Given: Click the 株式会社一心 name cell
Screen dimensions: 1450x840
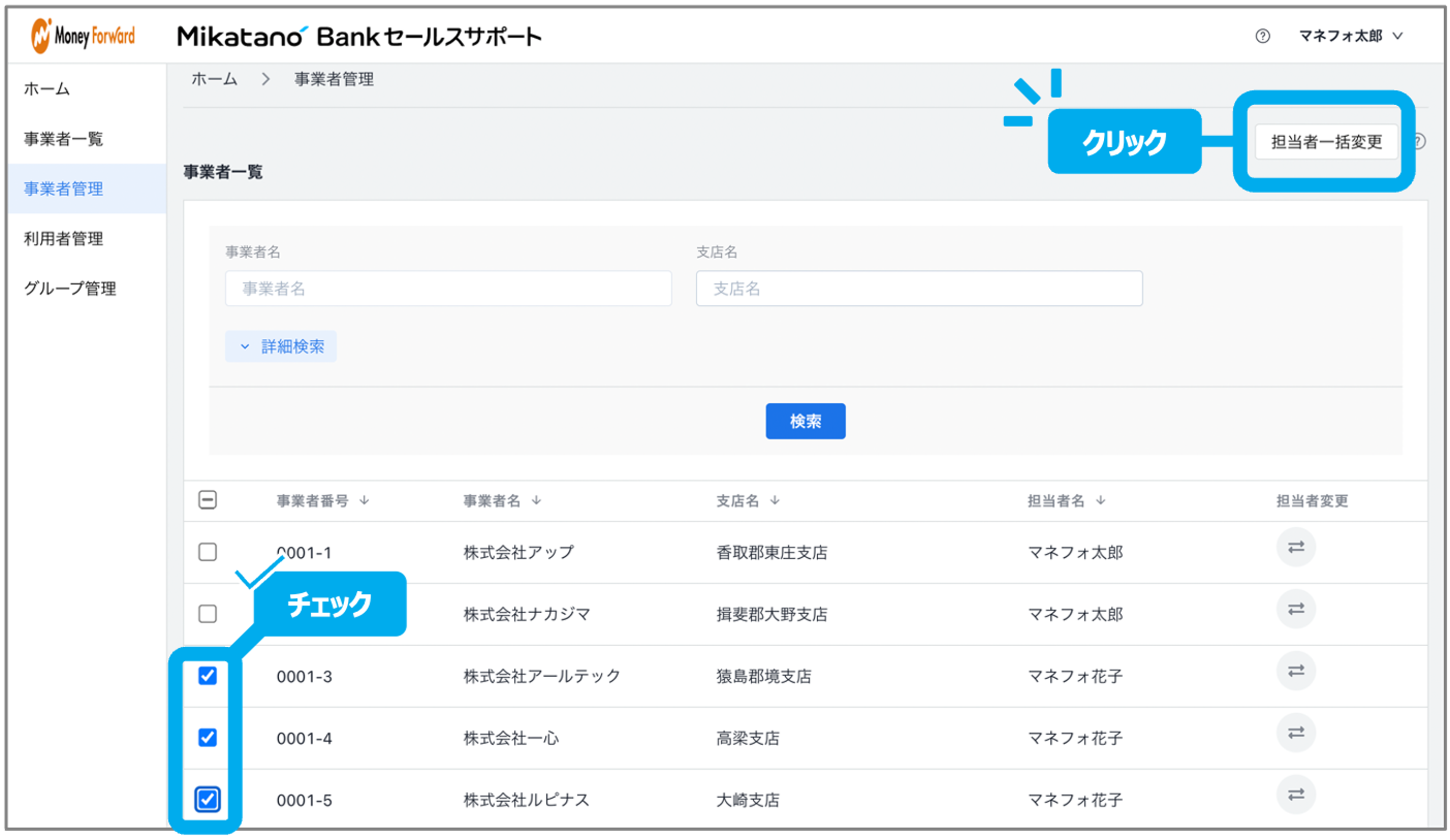Looking at the screenshot, I should click(x=511, y=738).
